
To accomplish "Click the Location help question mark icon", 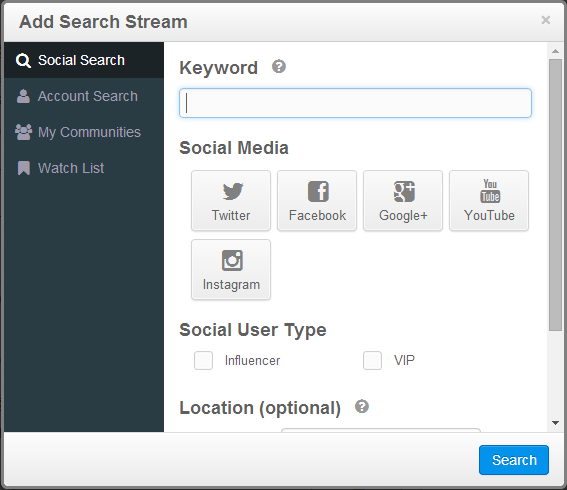I will pyautogui.click(x=362, y=406).
